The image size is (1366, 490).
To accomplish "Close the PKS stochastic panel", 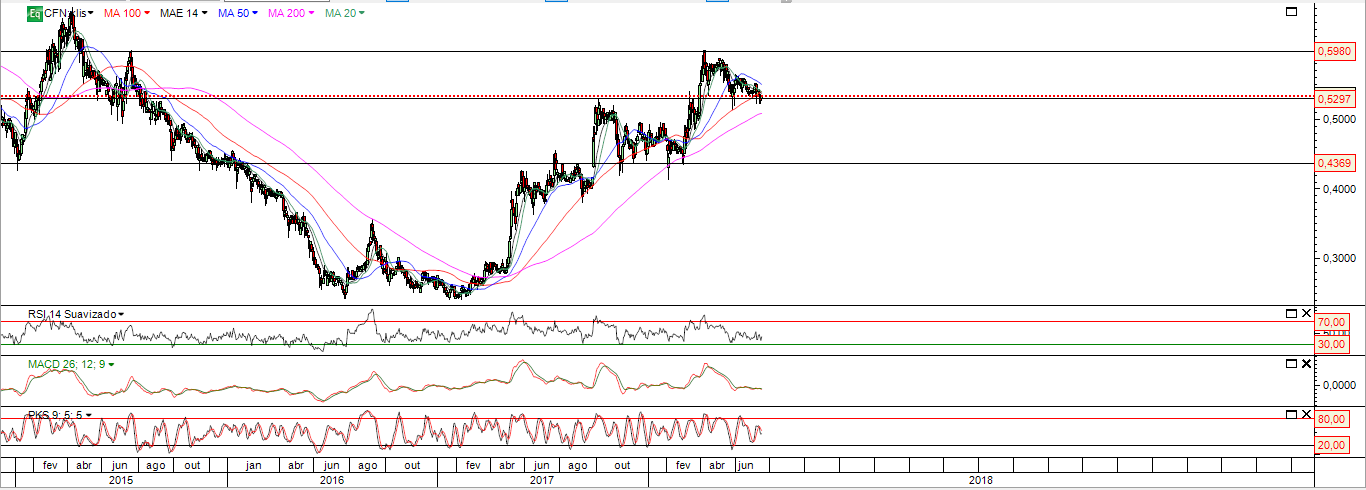I will coord(1305,414).
